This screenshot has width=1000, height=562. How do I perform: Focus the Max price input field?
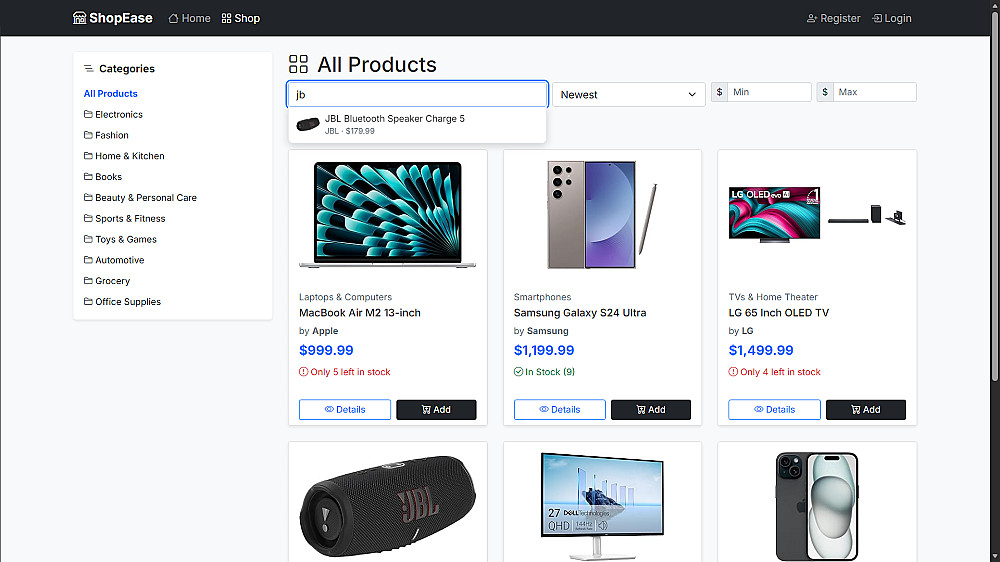[875, 92]
